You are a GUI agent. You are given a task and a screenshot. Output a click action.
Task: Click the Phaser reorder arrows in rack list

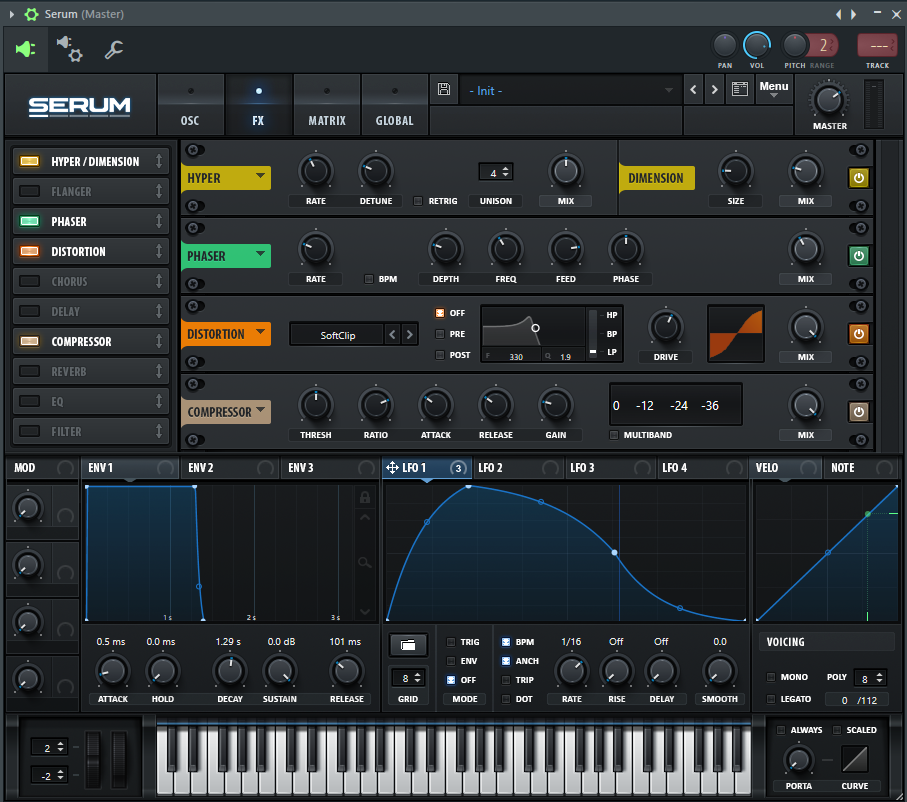click(159, 221)
